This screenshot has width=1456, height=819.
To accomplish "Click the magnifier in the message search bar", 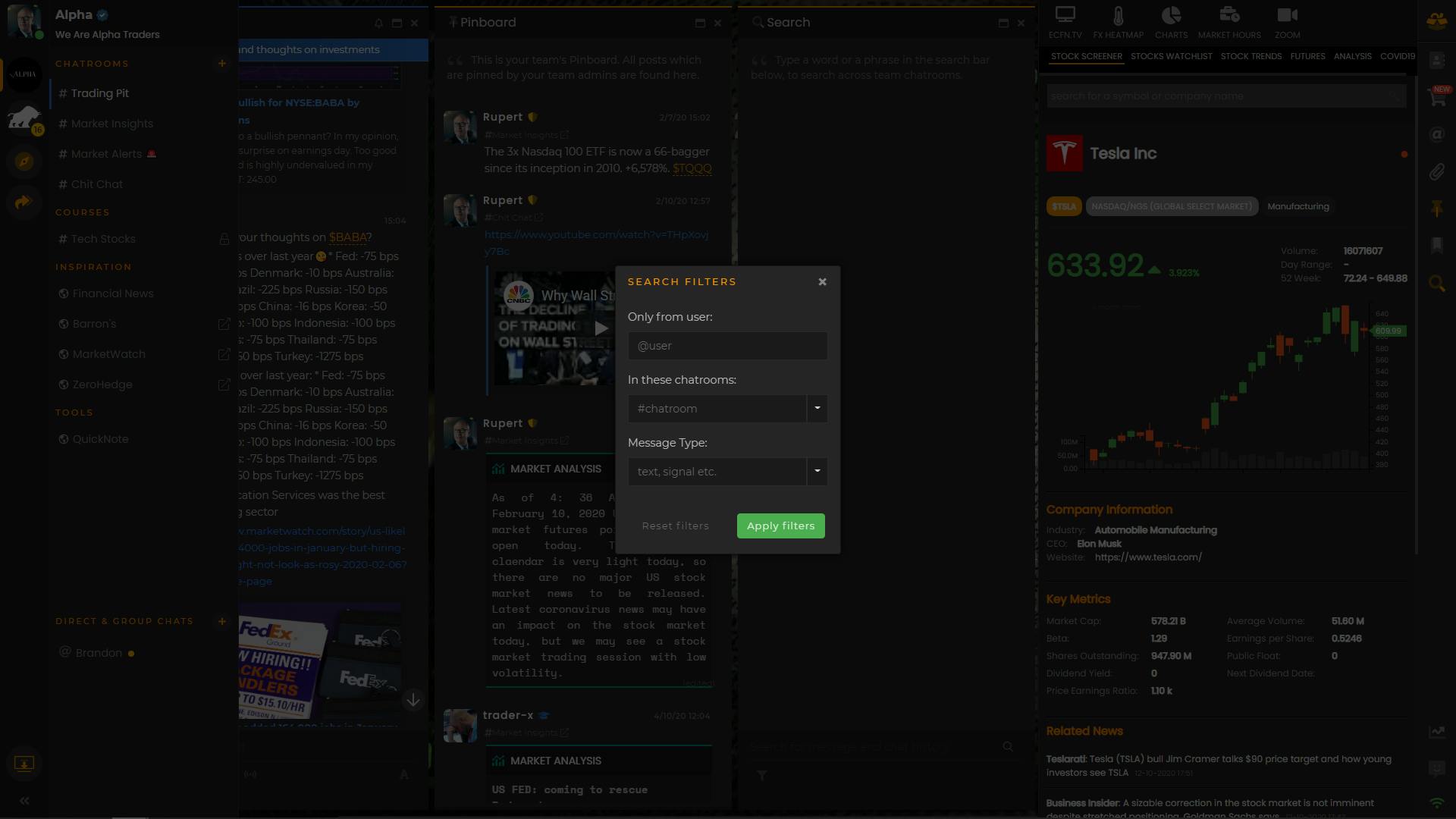I will pos(1008,747).
